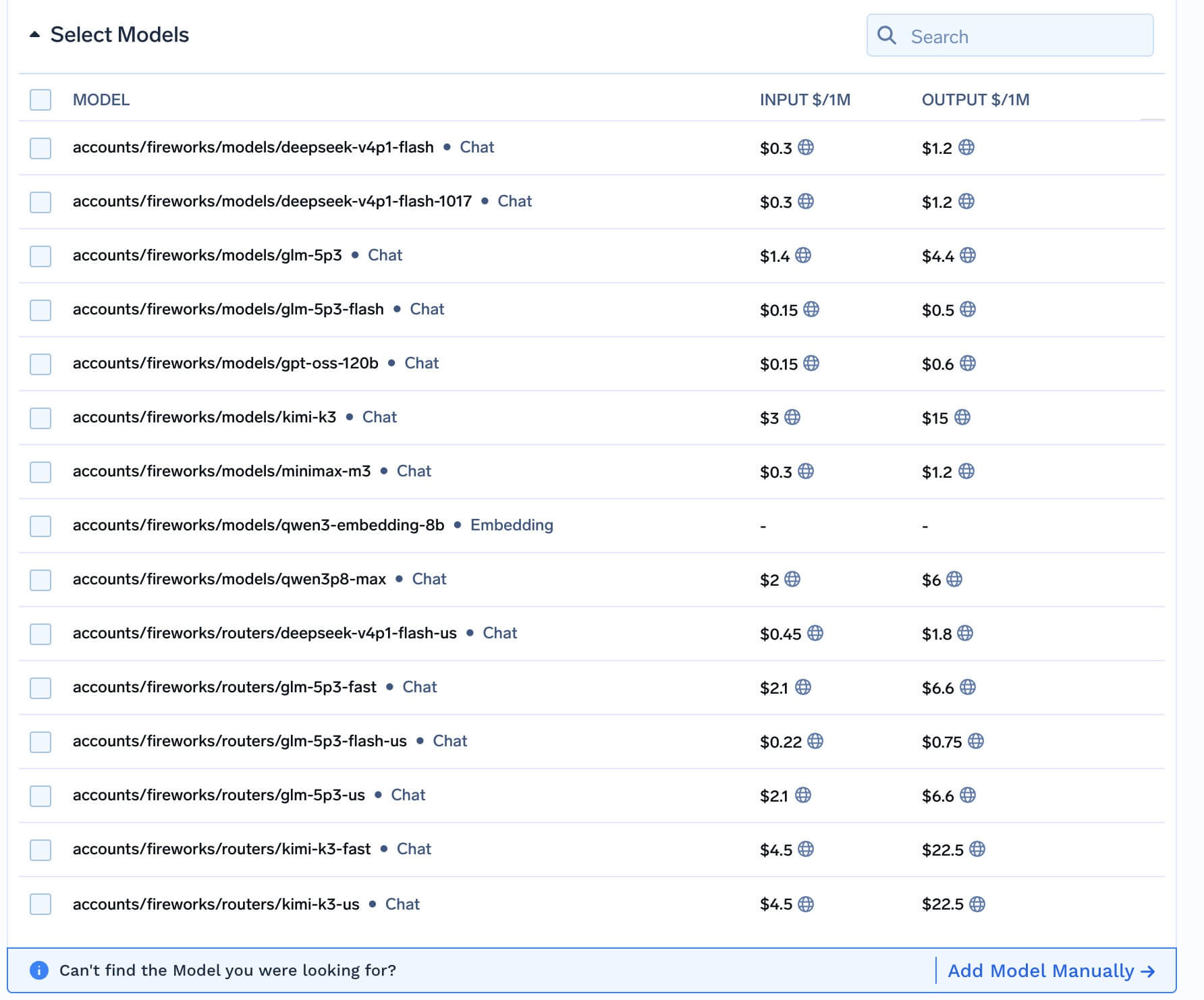Click globe icon beside $0.75 output price
This screenshot has width=1204, height=1000.
click(x=976, y=741)
